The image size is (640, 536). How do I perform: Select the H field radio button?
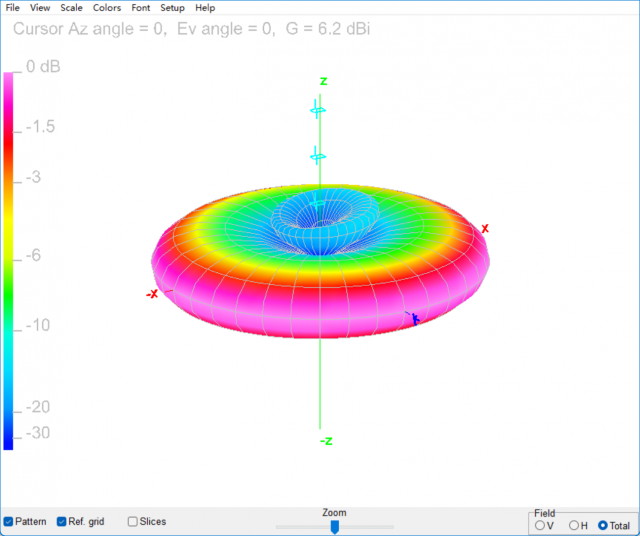[x=573, y=525]
